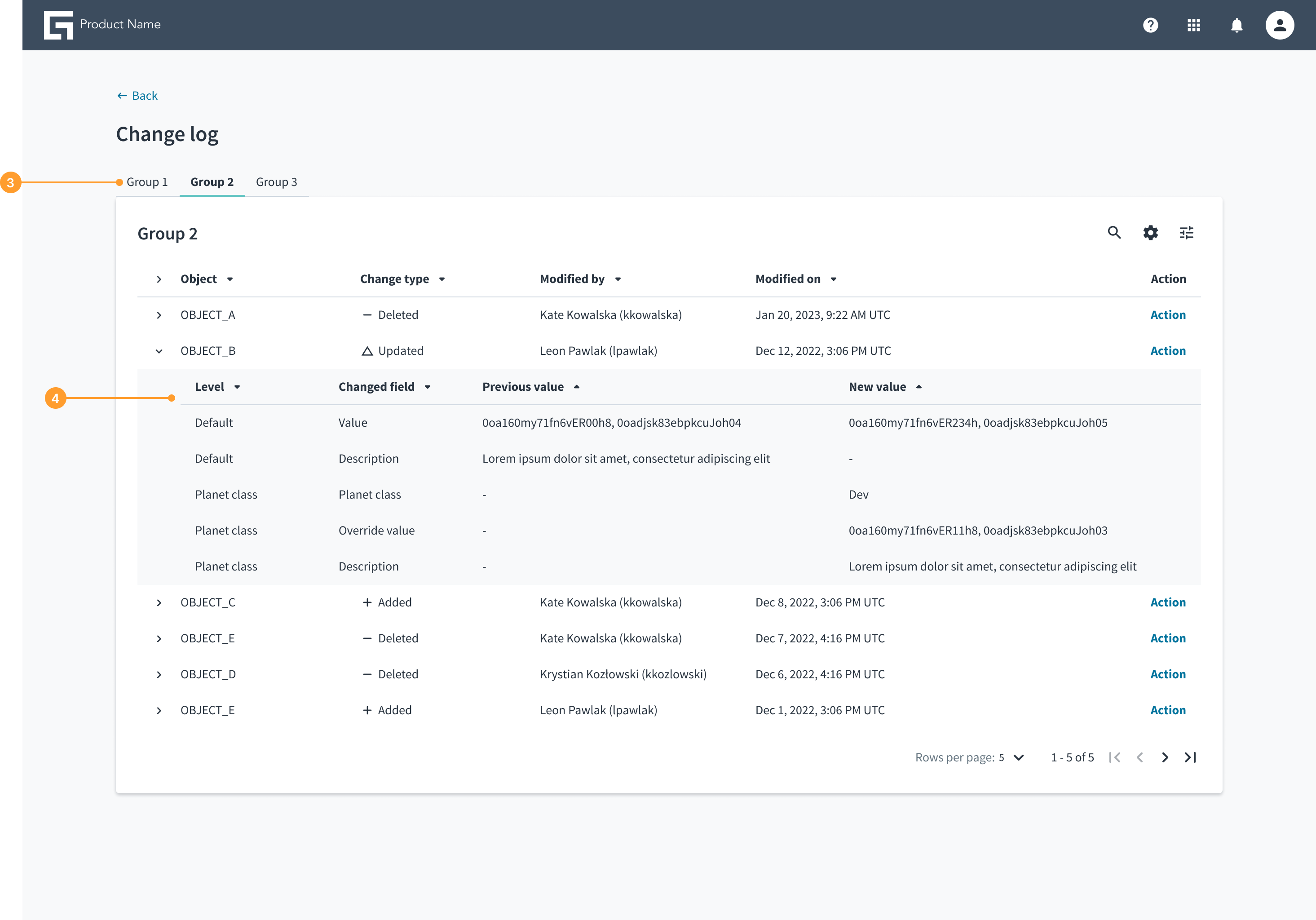Expand the OBJECT_C row
Screen dimensions: 1316x920
159,602
